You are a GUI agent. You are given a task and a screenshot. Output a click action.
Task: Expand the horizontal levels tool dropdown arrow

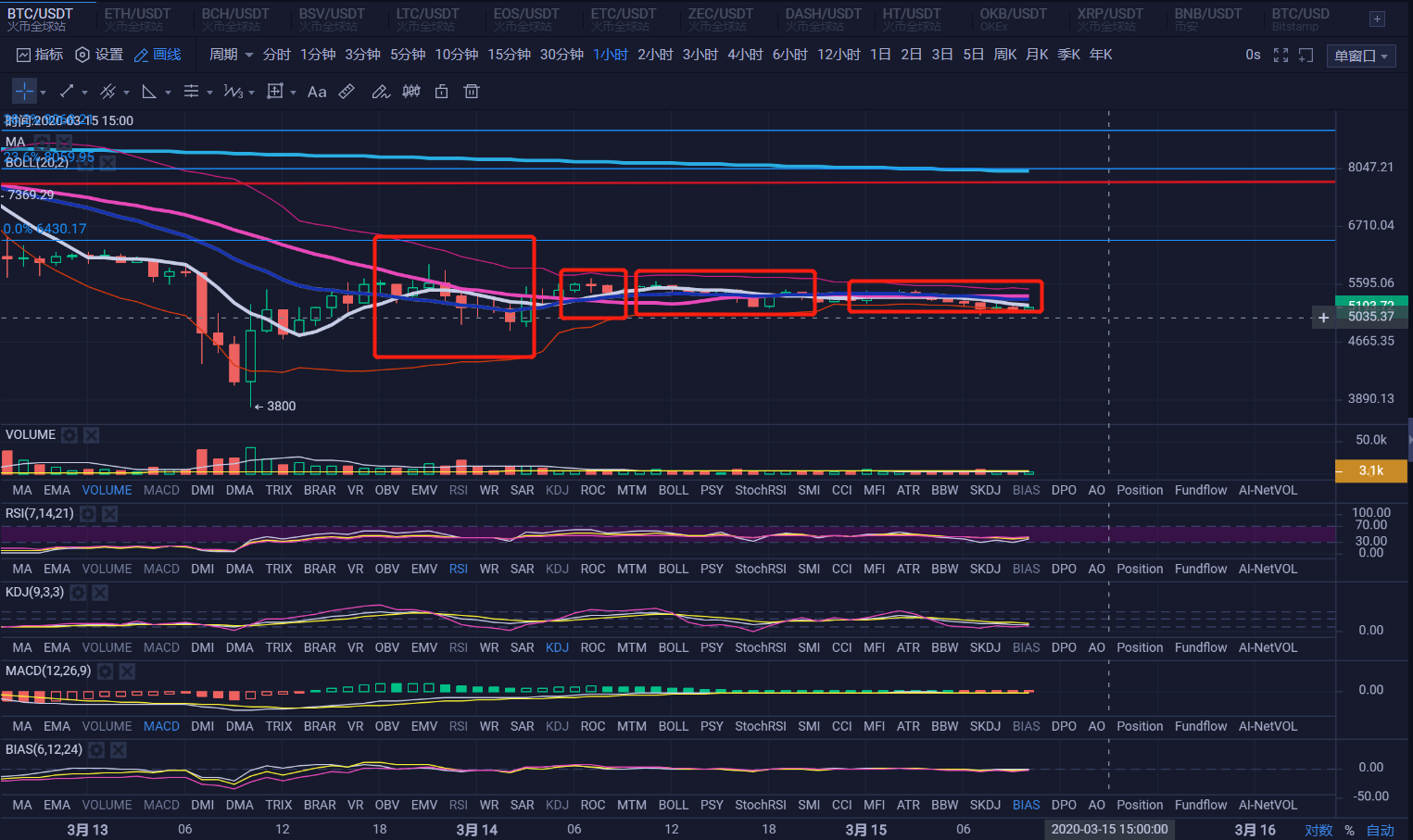tap(209, 93)
